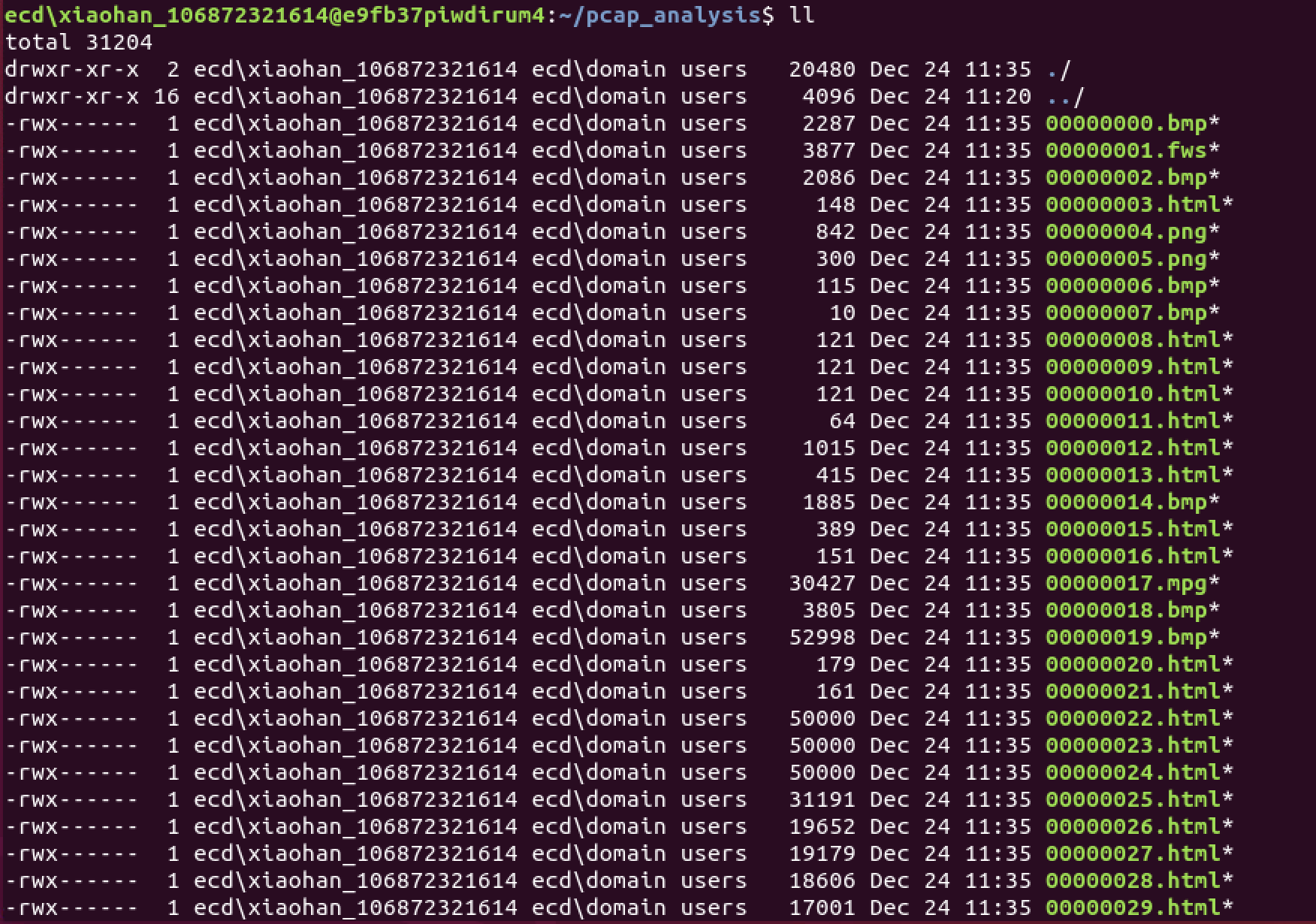The width and height of the screenshot is (1316, 924).
Task: Select file name 00000021.html
Action: click(1133, 691)
